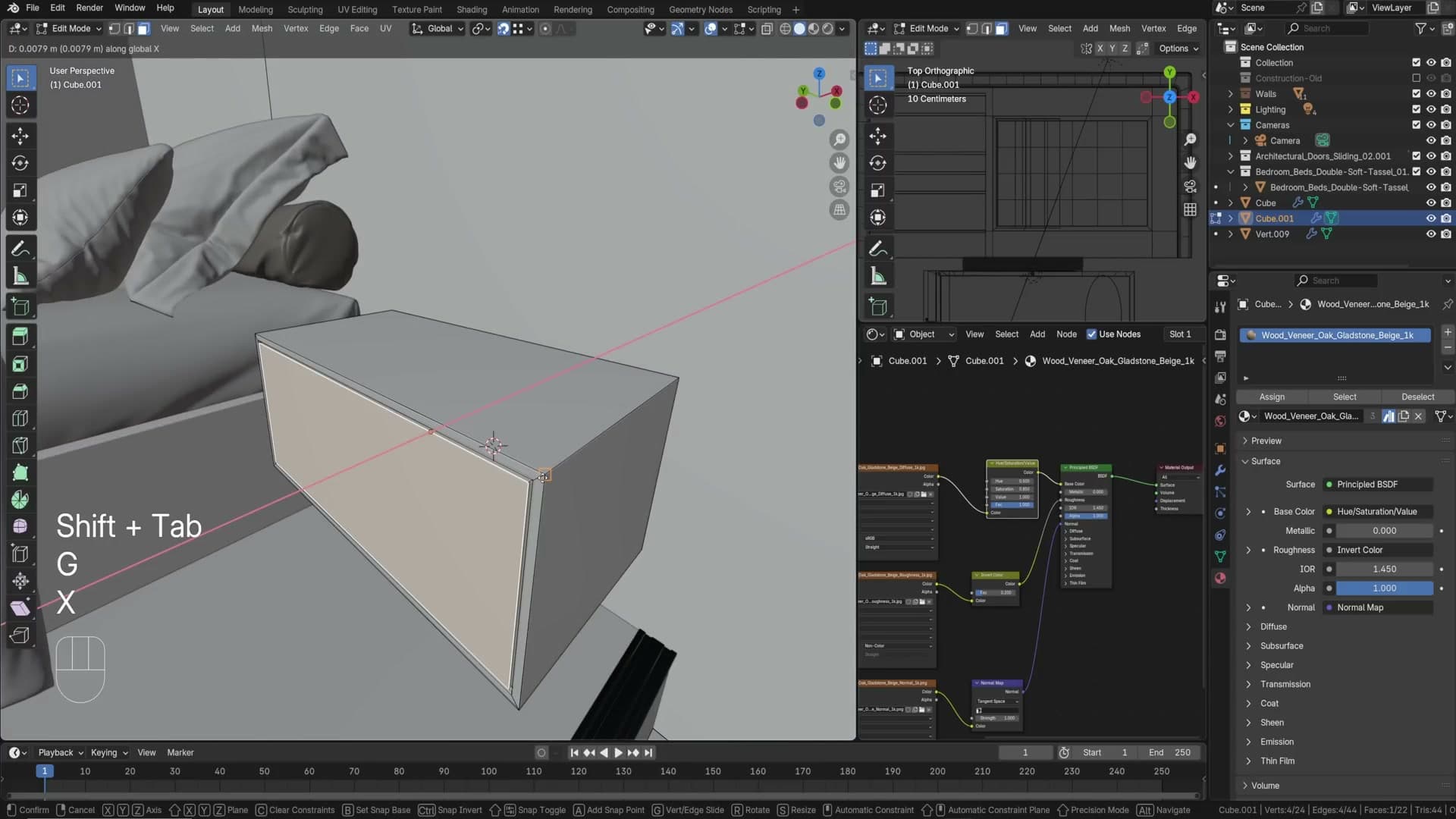The image size is (1456, 819).
Task: Toggle X-ray display in left viewport
Action: pos(767,29)
